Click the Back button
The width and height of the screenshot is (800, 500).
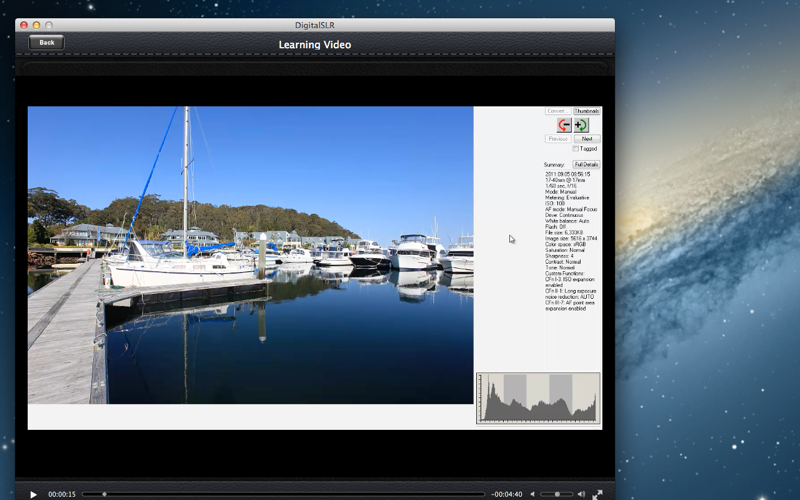(x=46, y=42)
